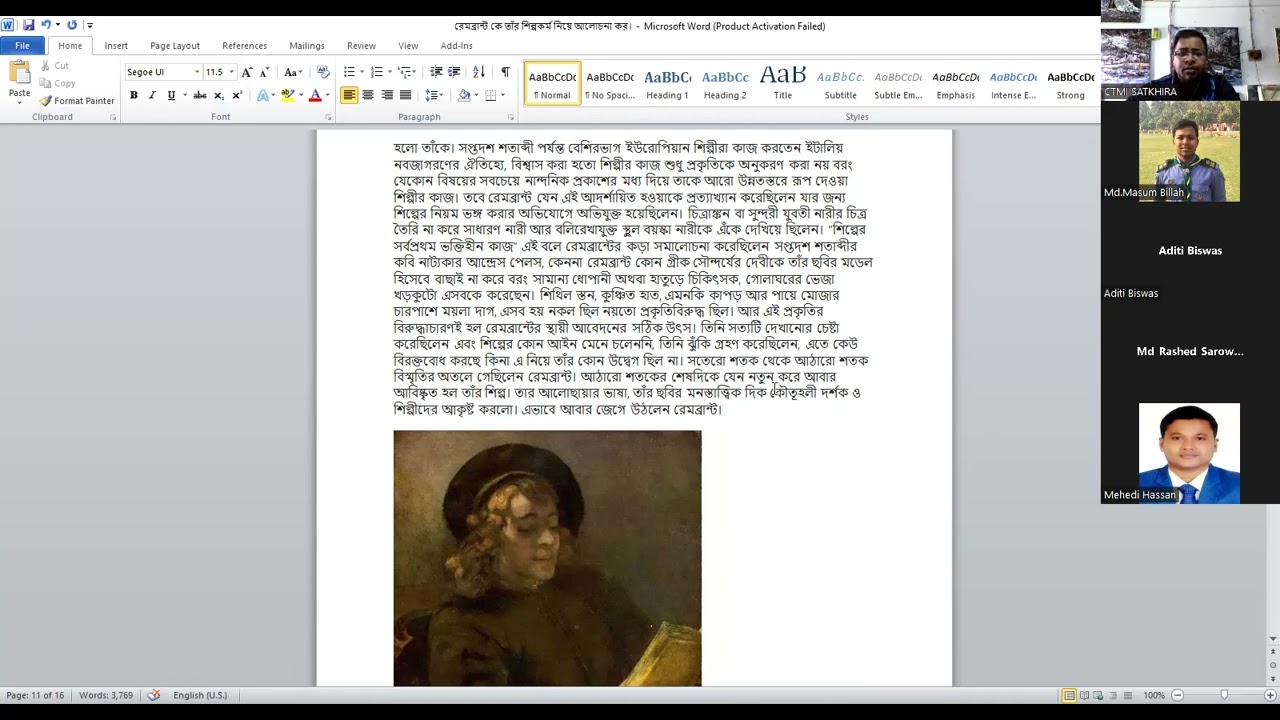Toggle italic formatting

coord(152,95)
